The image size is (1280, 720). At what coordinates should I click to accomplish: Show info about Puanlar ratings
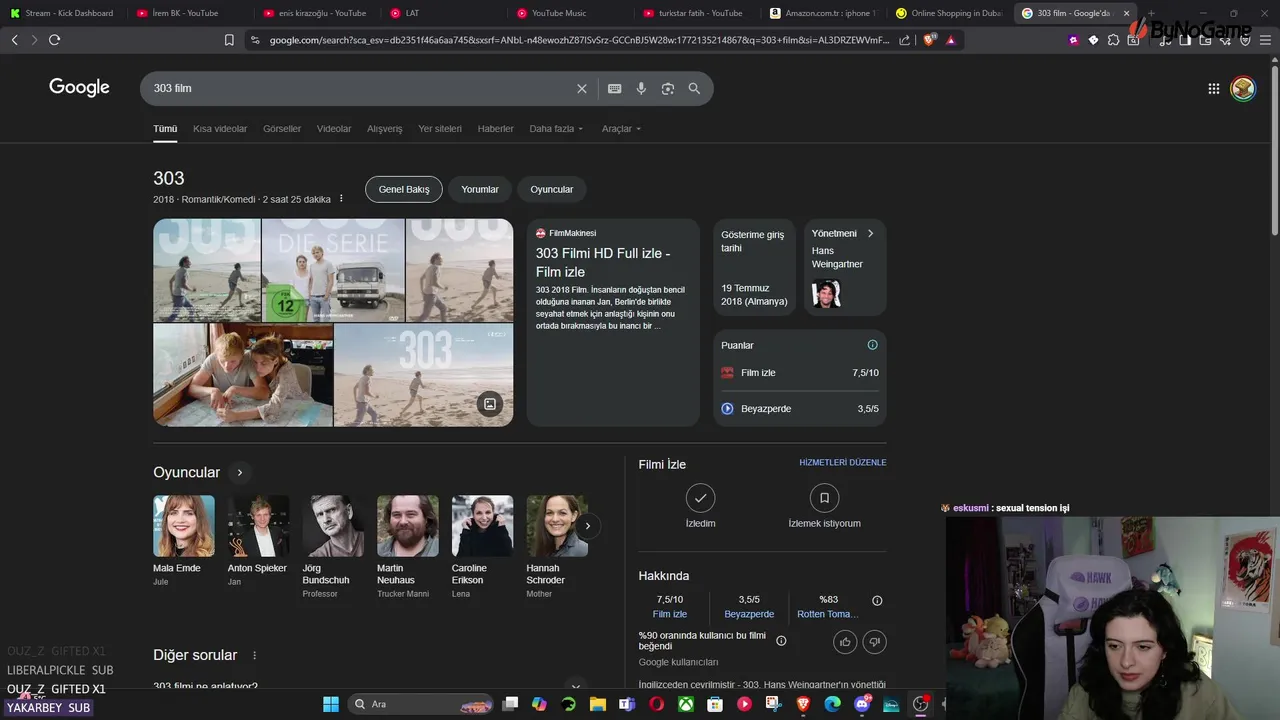pyautogui.click(x=872, y=345)
